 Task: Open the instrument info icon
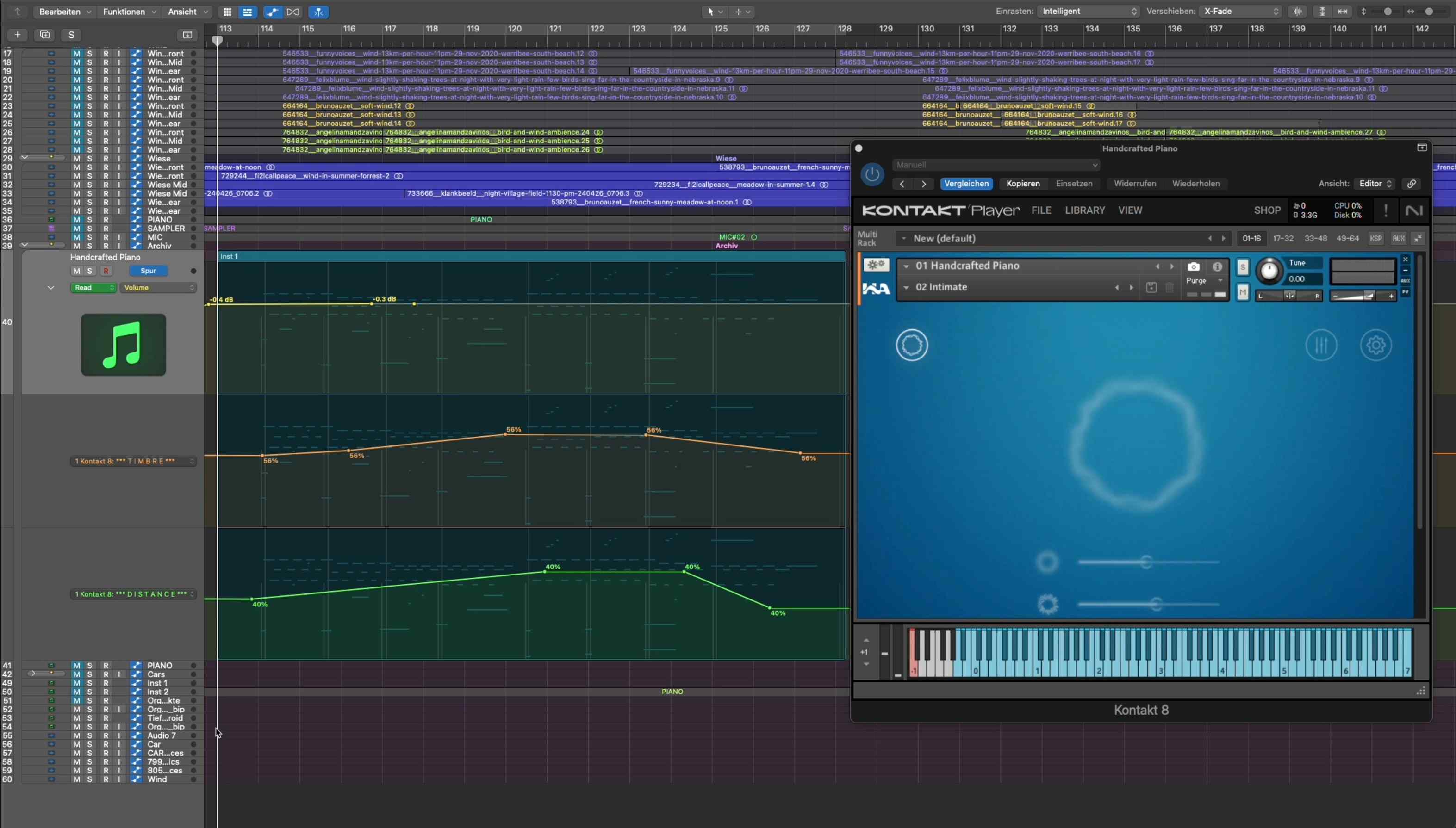click(1217, 267)
